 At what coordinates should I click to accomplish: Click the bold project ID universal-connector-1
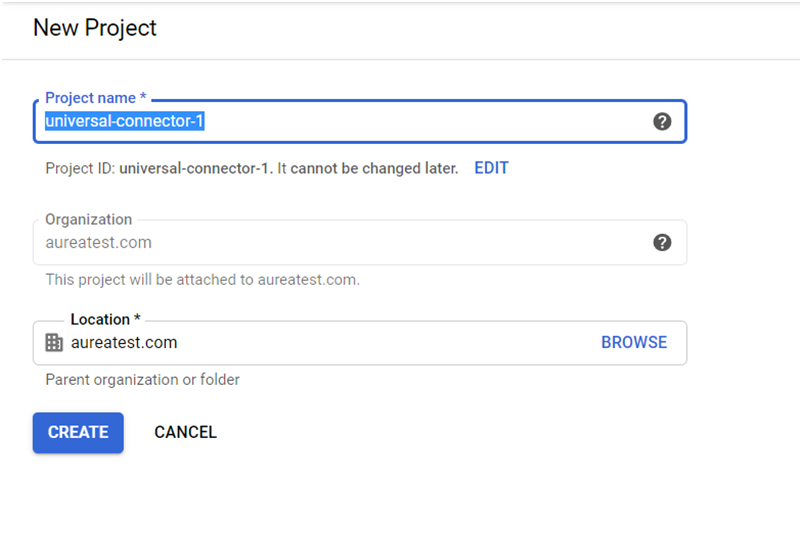pyautogui.click(x=193, y=168)
